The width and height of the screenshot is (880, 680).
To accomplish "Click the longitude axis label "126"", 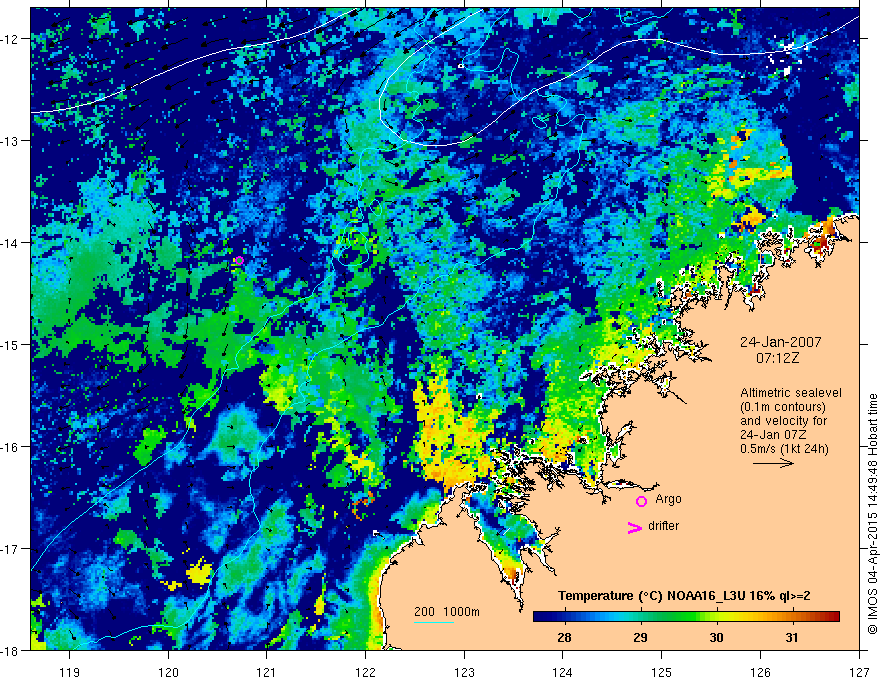I will point(760,672).
